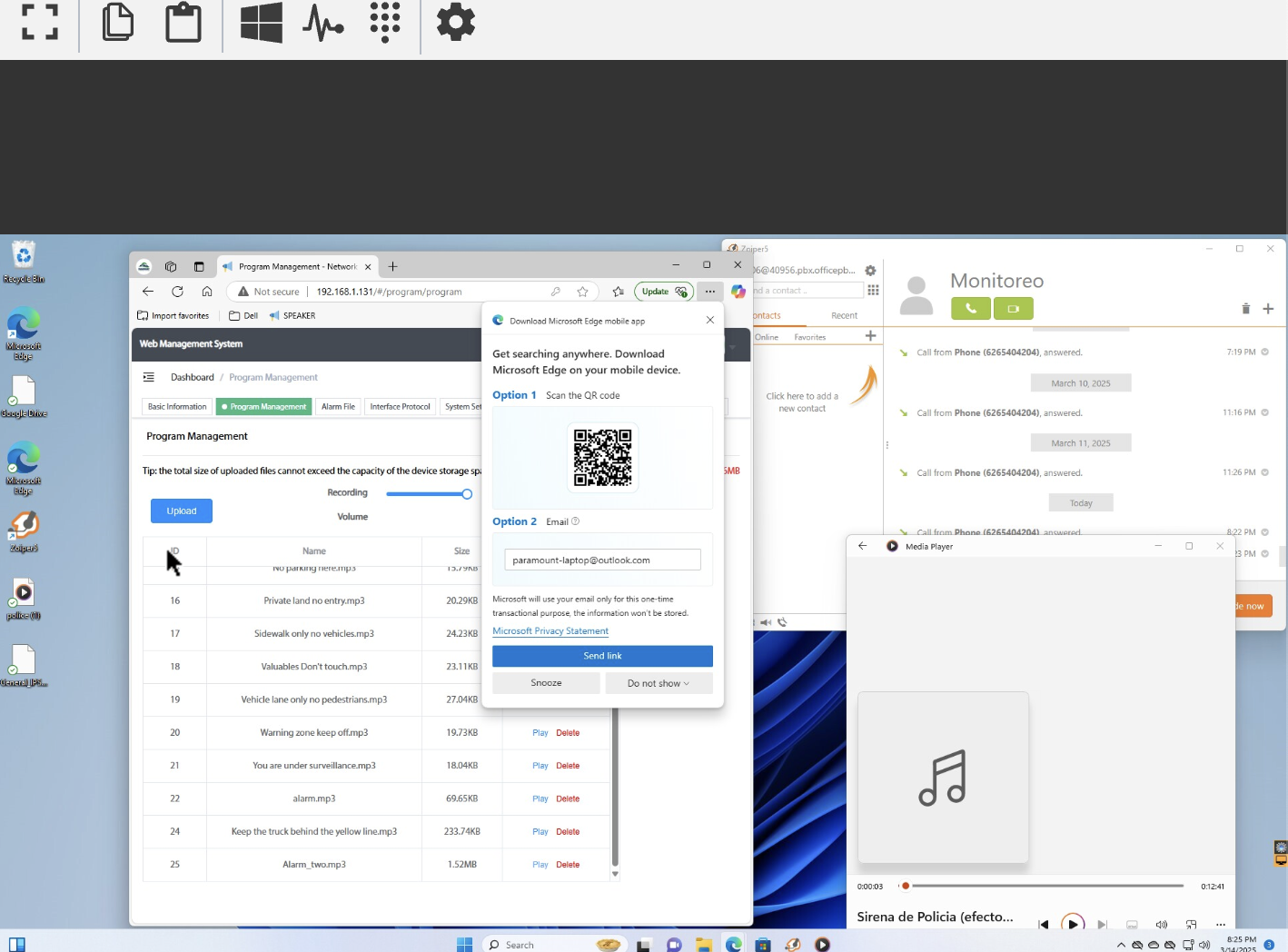Start audio call to Monitoreo
The width and height of the screenshot is (1288, 952).
971,309
